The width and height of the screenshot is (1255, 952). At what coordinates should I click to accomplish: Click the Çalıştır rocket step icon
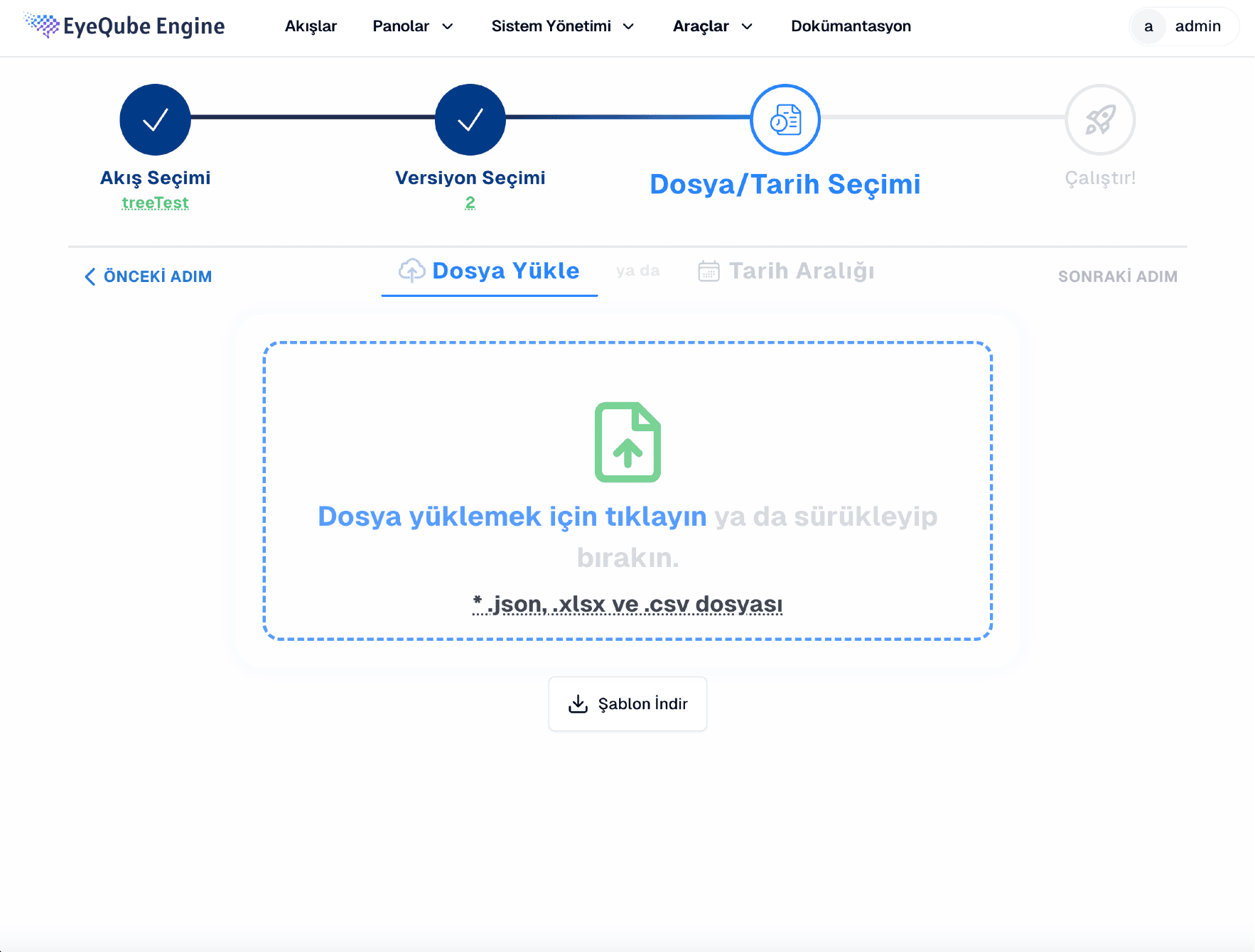[x=1100, y=119]
